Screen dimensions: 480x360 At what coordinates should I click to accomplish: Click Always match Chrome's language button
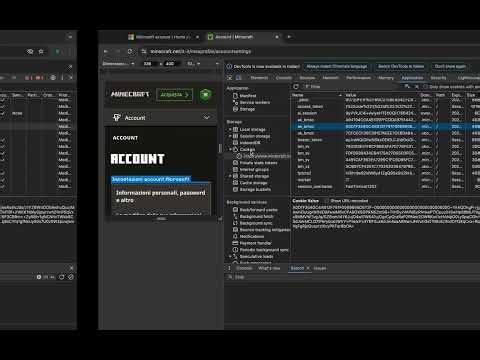(337, 66)
